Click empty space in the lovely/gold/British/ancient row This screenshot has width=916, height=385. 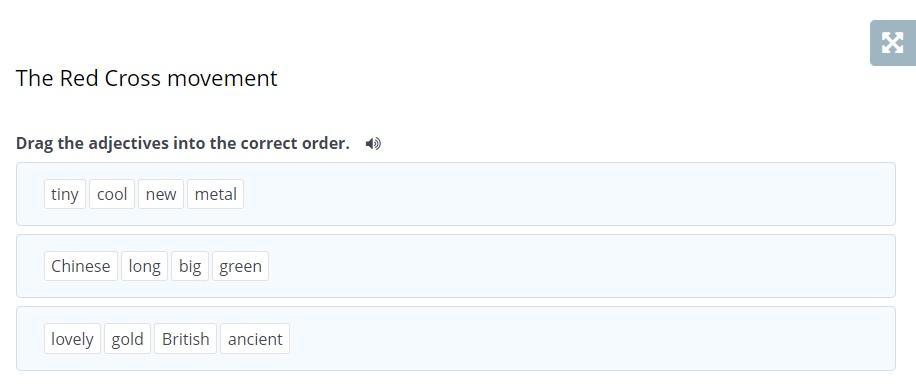point(590,339)
